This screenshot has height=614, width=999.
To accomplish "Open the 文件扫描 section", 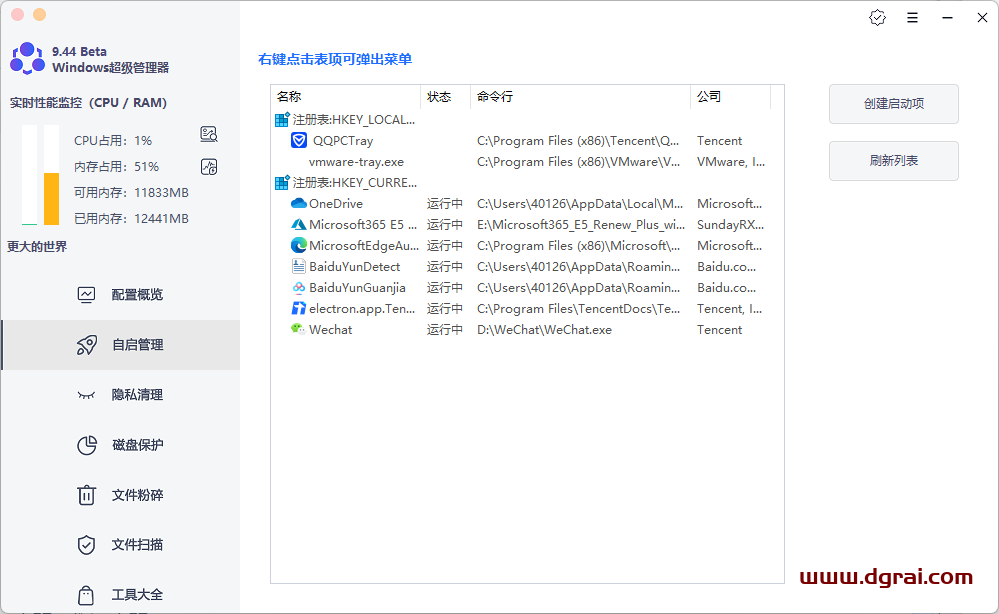I will [x=121, y=545].
